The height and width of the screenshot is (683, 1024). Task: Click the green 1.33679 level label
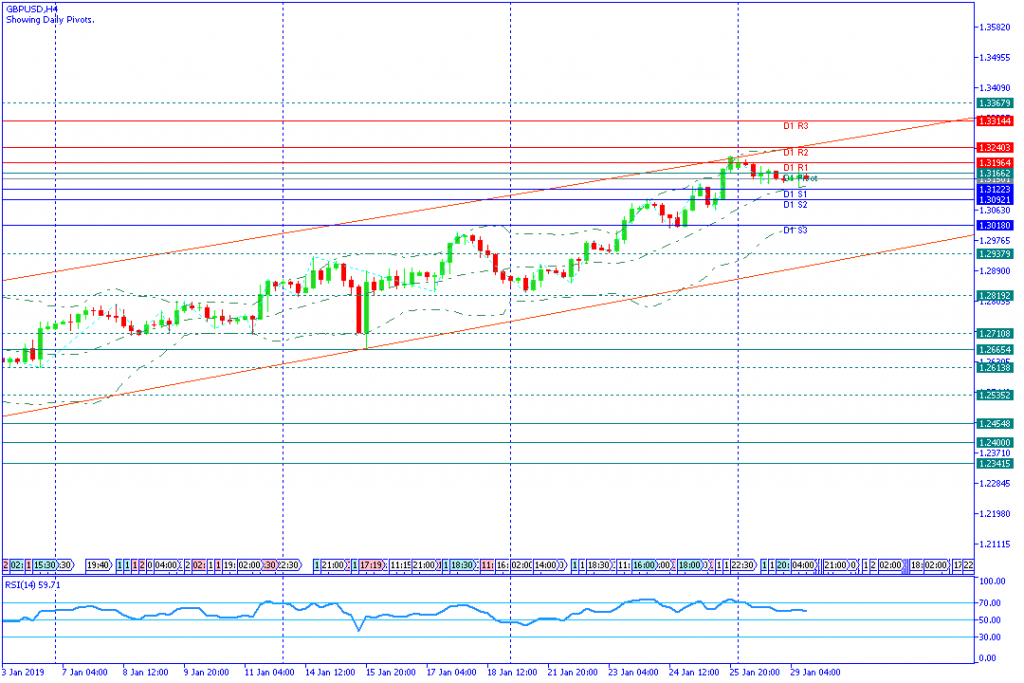995,103
